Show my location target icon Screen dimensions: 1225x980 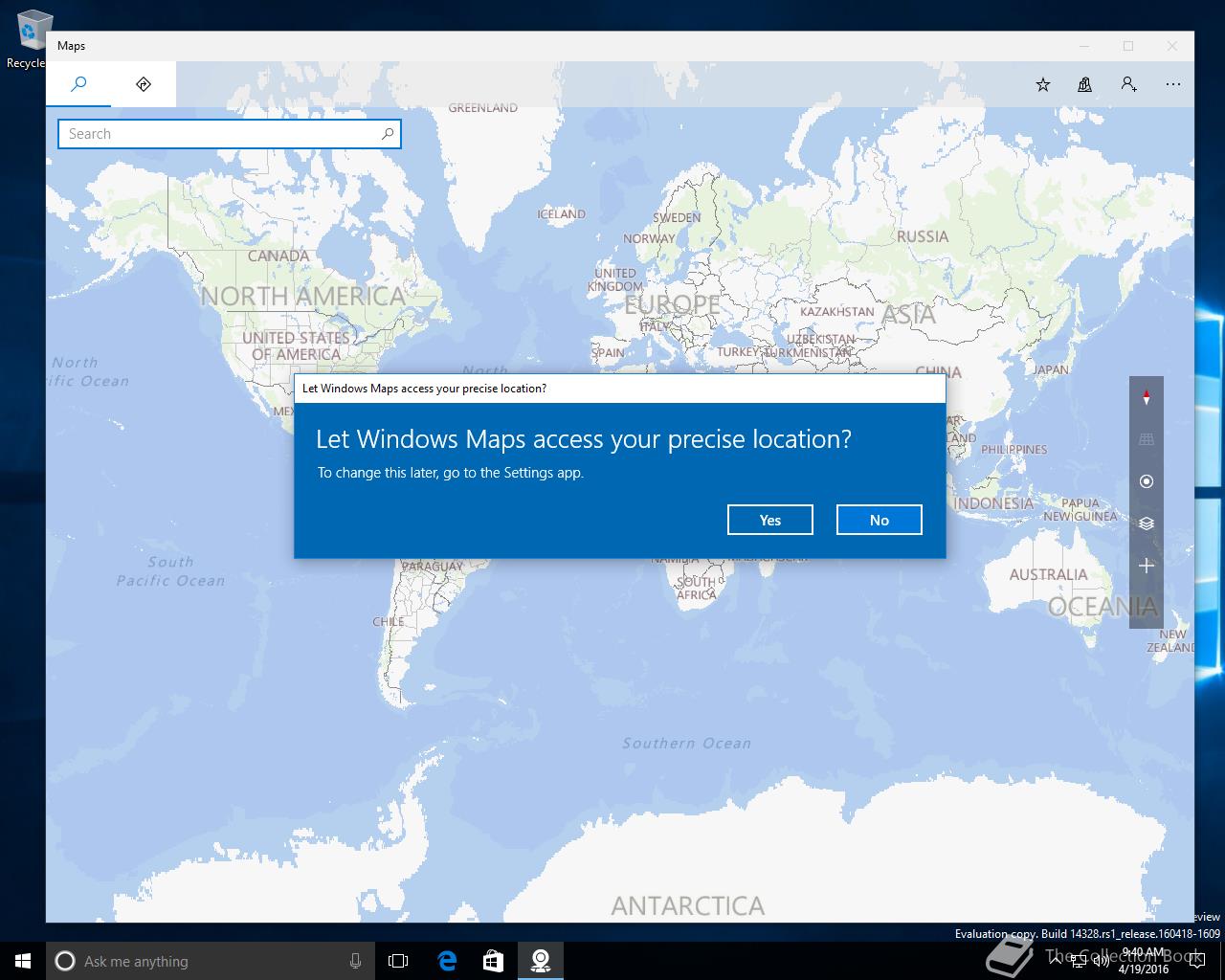[x=1147, y=481]
